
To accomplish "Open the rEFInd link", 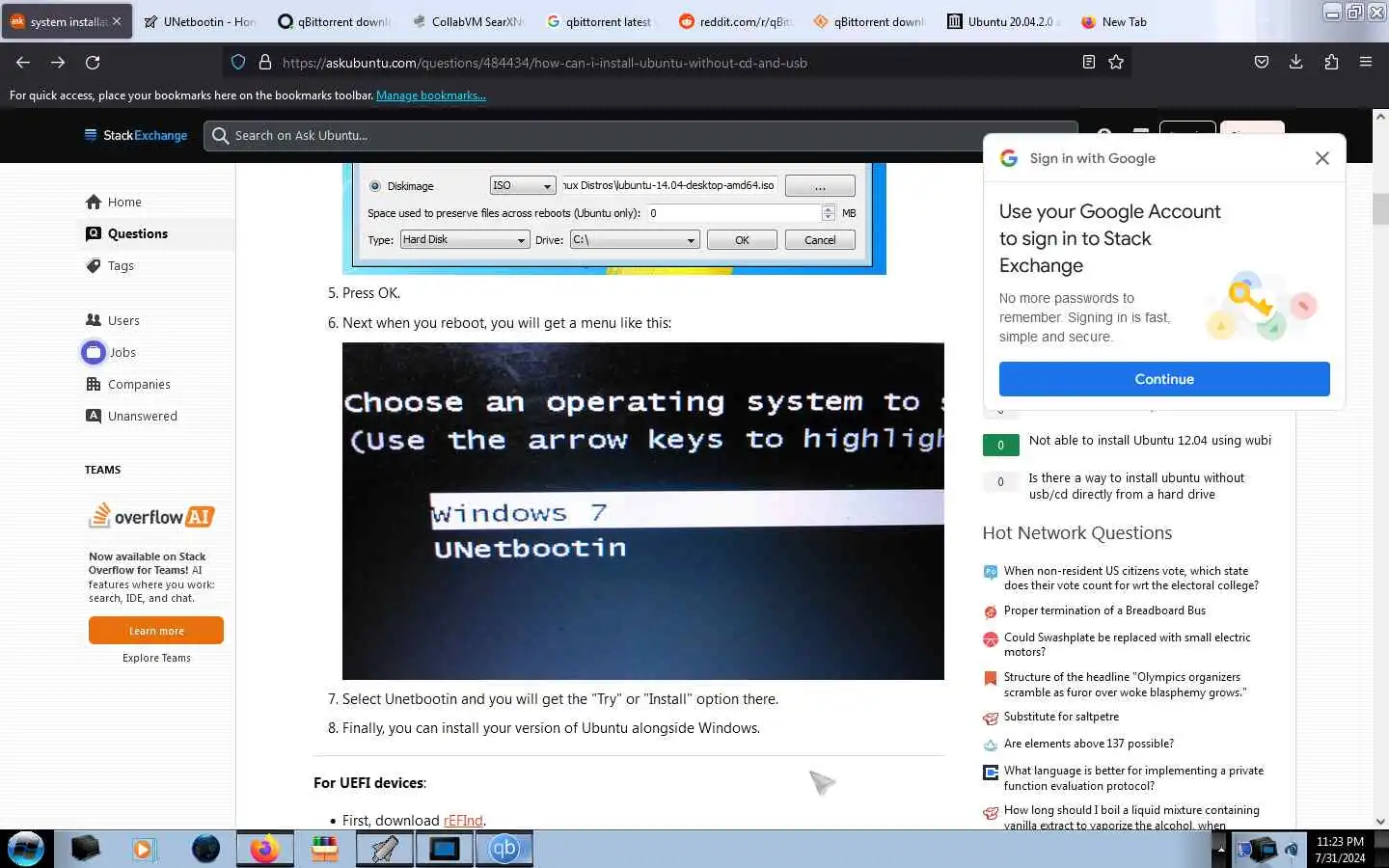I will coord(463,821).
